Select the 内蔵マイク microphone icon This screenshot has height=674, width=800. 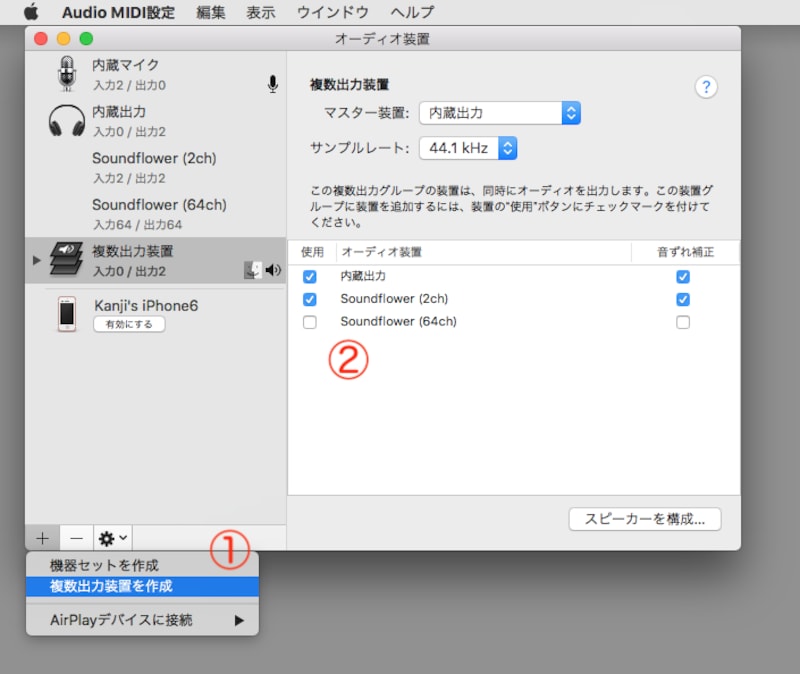(x=65, y=74)
